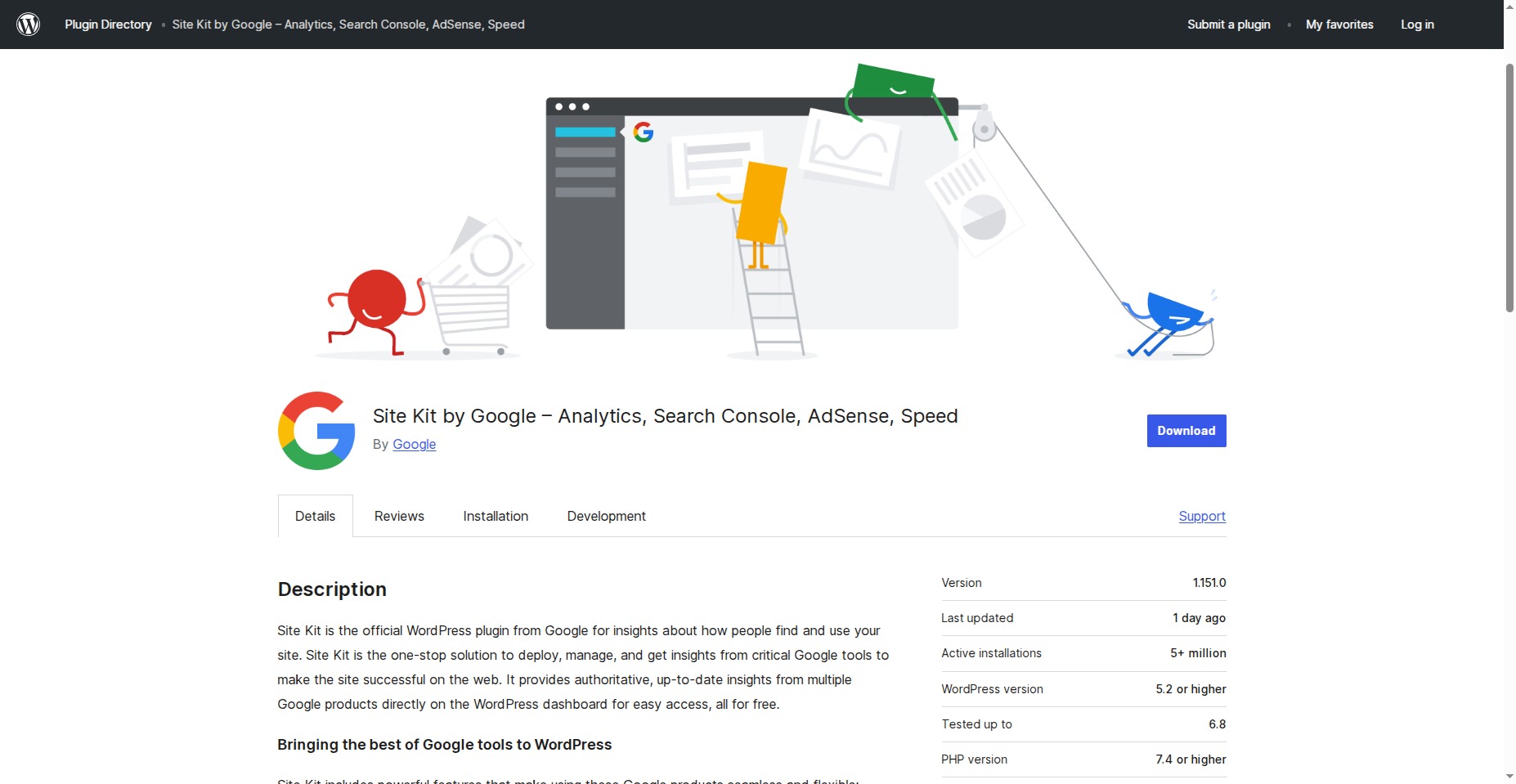This screenshot has width=1516, height=784.
Task: Open the Google author link
Action: coord(415,444)
